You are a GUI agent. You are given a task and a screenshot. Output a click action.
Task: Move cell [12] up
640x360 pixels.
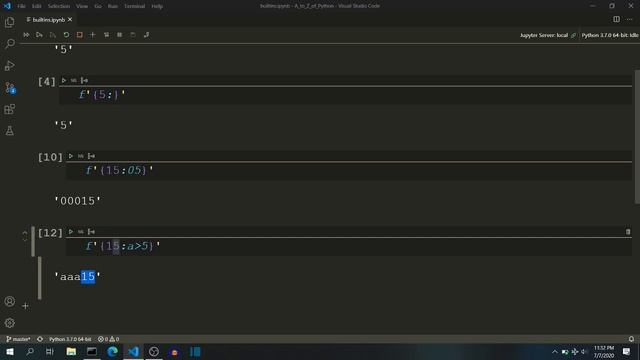(x=25, y=233)
